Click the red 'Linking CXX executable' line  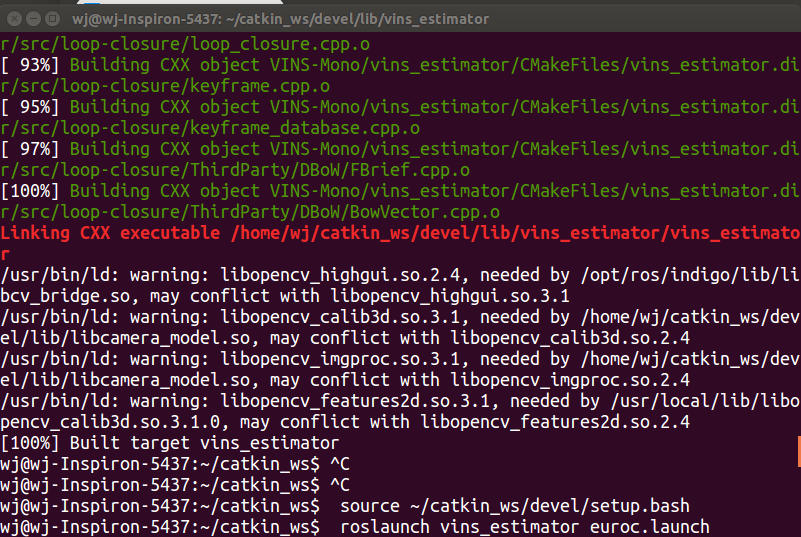(x=400, y=233)
